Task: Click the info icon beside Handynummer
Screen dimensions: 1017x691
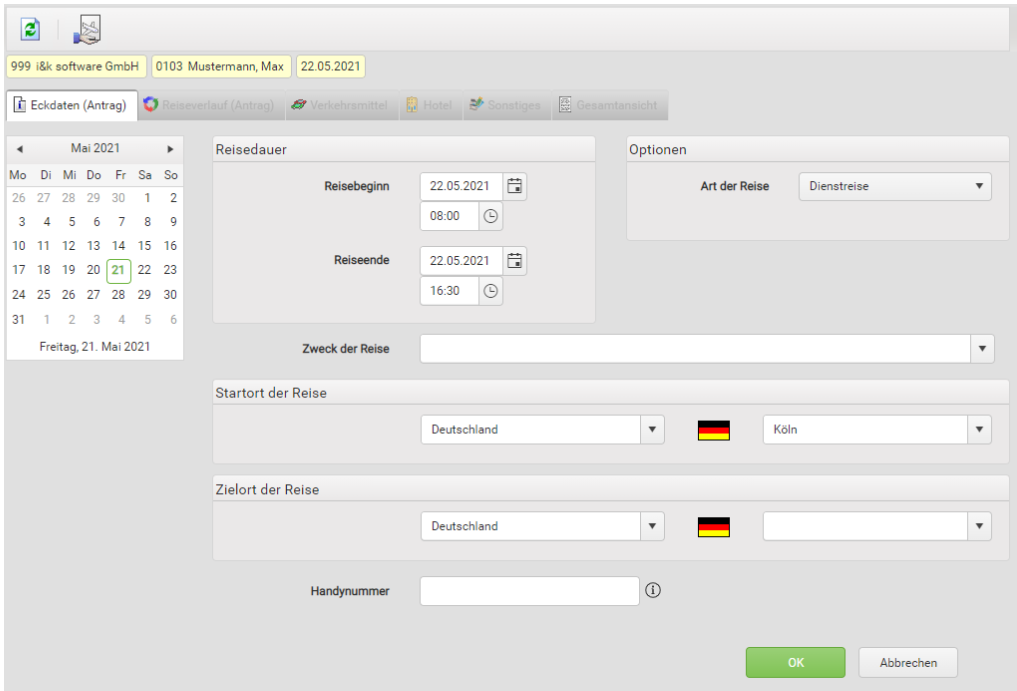Action: pos(654,591)
